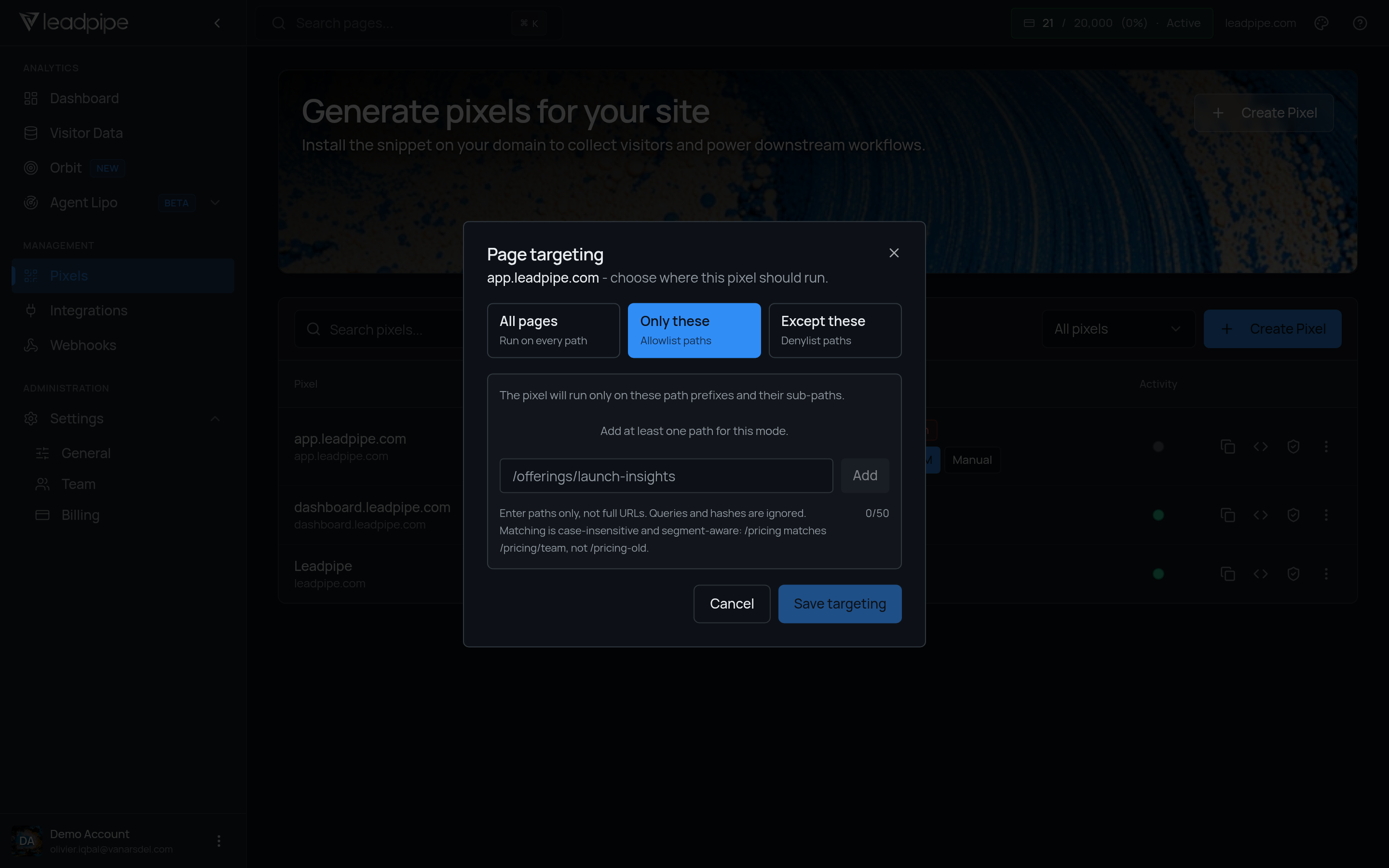The width and height of the screenshot is (1389, 868).
Task: Open Orbit in the sidebar
Action: click(x=122, y=168)
